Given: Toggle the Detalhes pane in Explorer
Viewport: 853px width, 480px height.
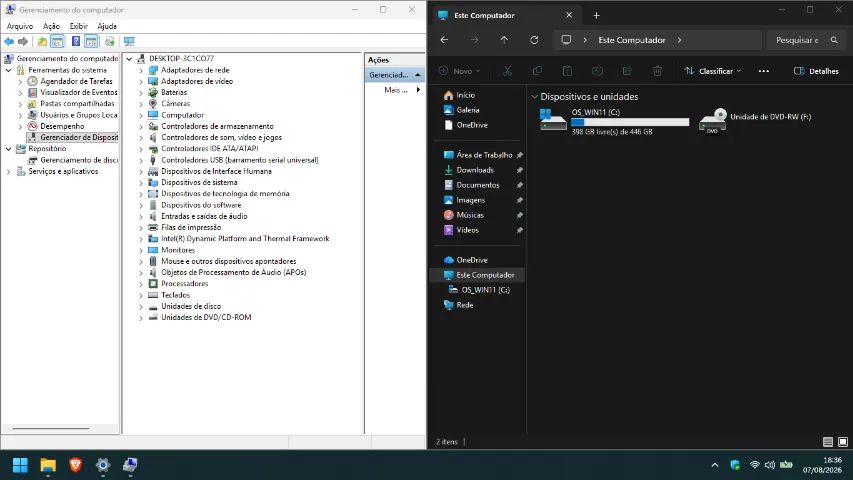Looking at the screenshot, I should (x=816, y=71).
